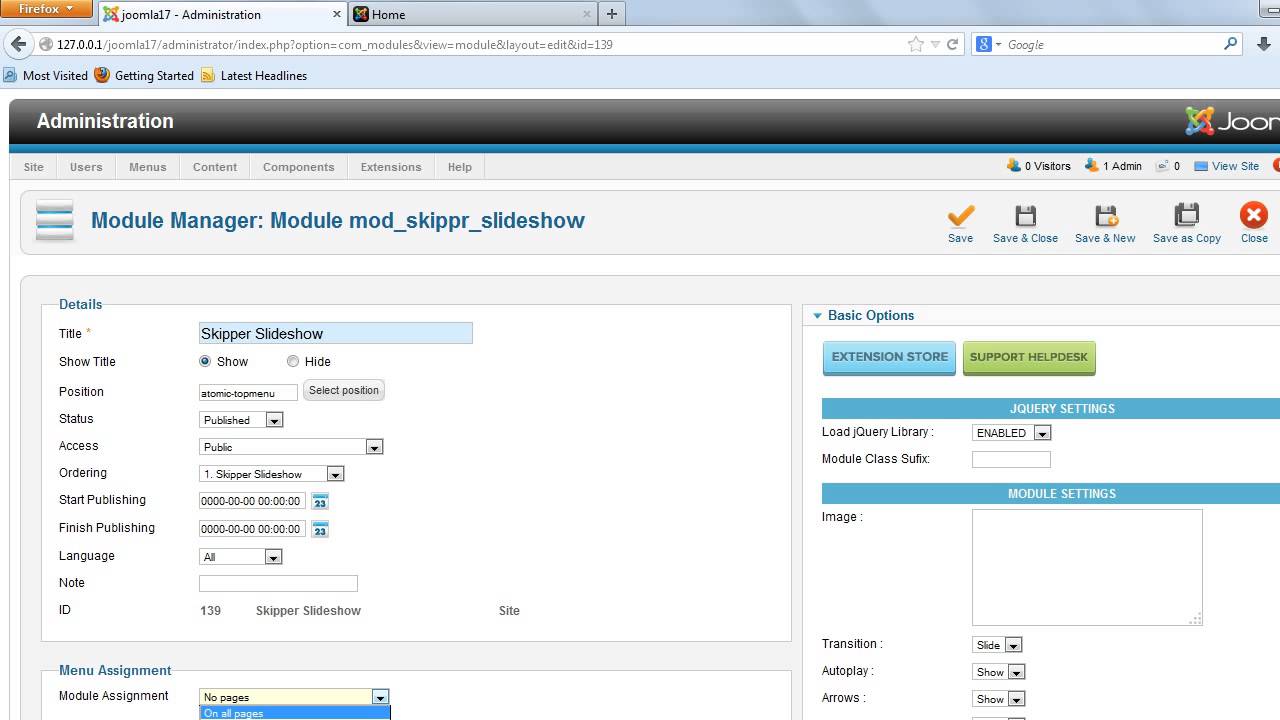Close the Home browser tab
The width and height of the screenshot is (1280, 720).
coord(586,14)
